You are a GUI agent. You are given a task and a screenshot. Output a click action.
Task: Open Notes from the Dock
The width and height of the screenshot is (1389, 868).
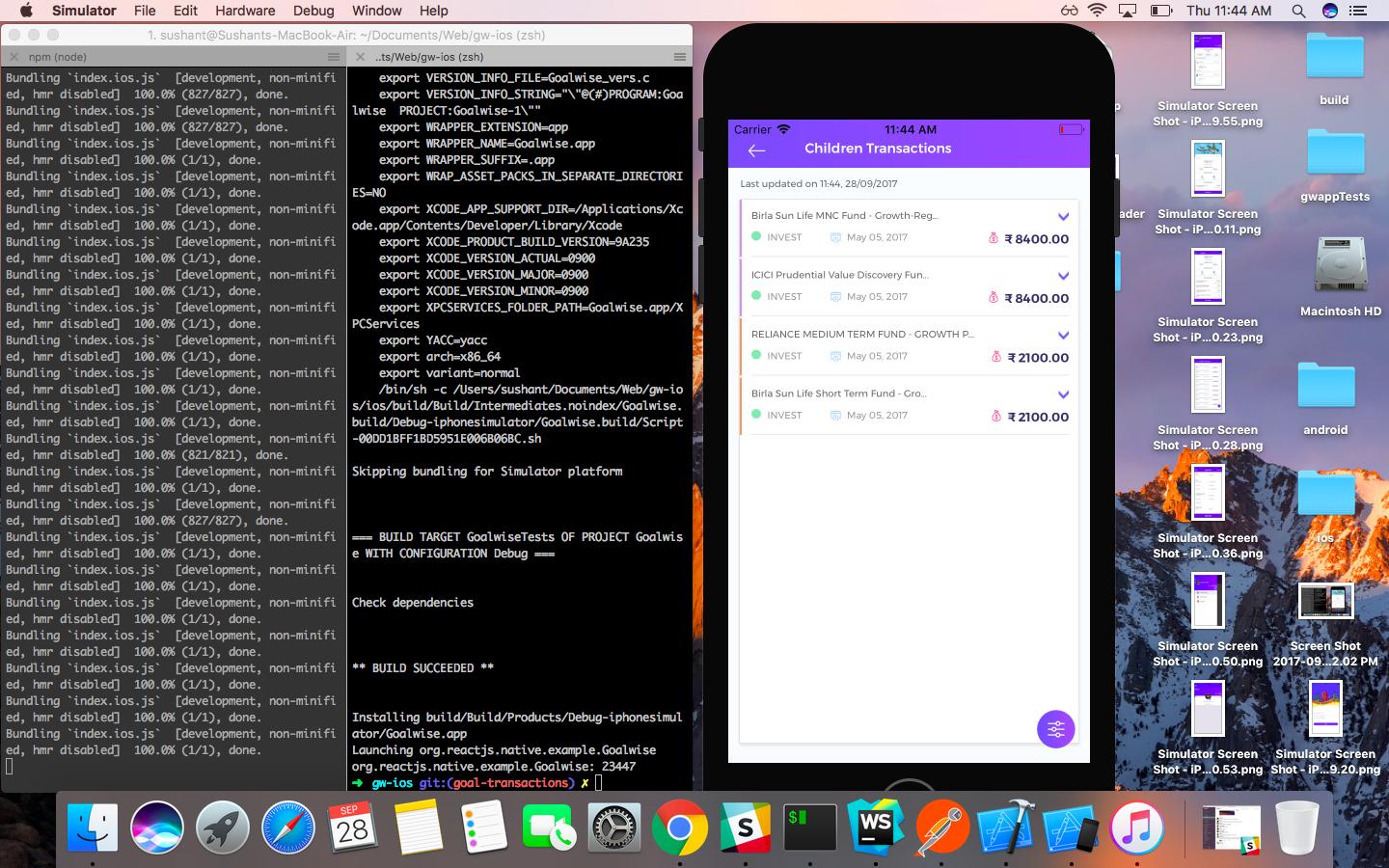click(419, 827)
